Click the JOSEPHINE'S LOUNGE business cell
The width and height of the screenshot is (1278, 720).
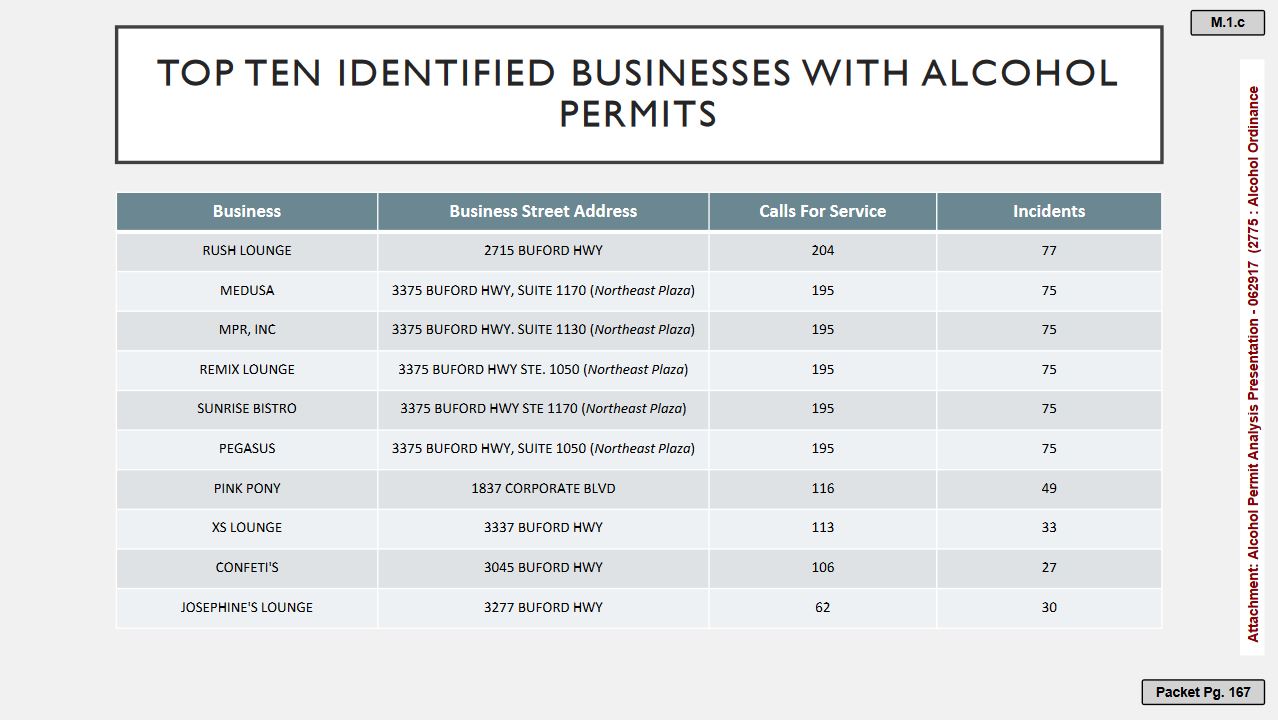pyautogui.click(x=247, y=607)
